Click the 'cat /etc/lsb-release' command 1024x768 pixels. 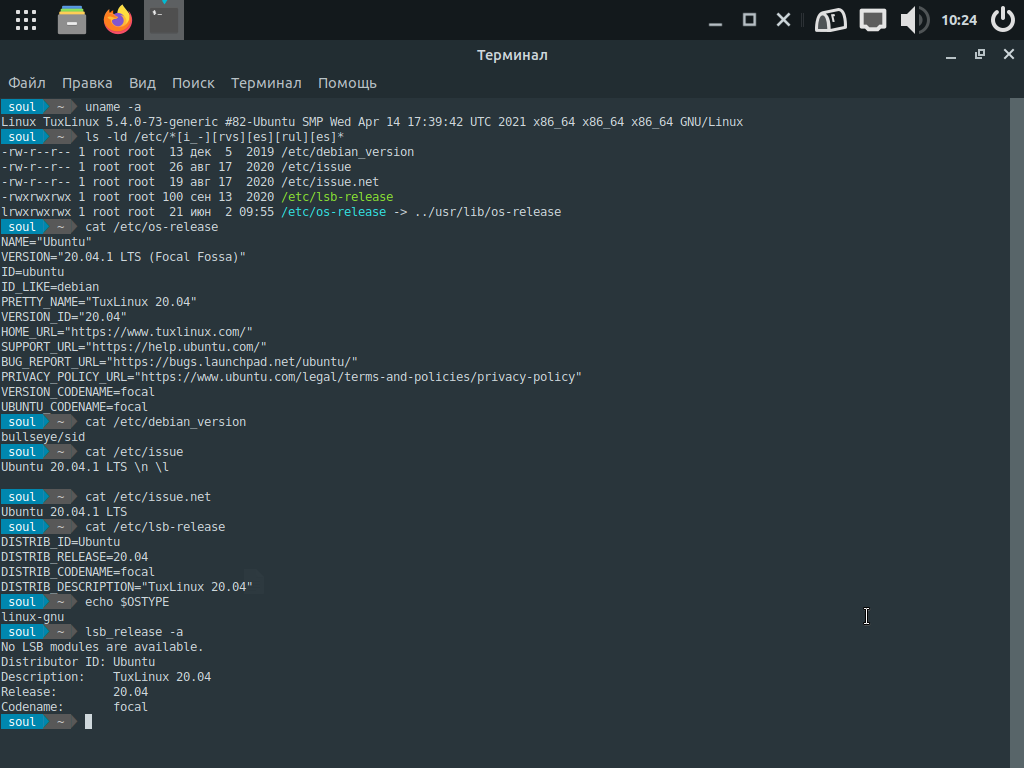pos(155,527)
